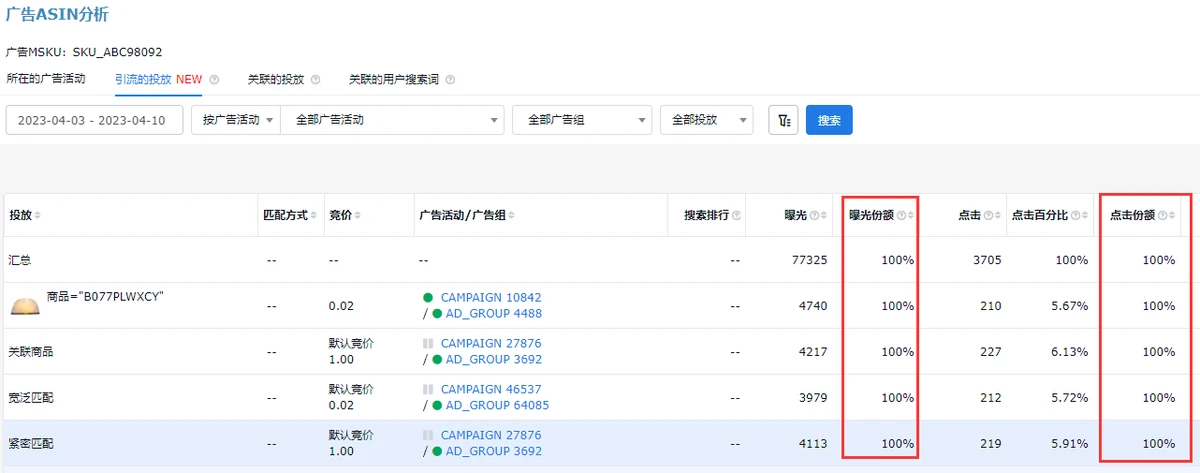This screenshot has width=1200, height=473.
Task: Click help icon next to 关联的投放 tab
Action: tap(315, 79)
